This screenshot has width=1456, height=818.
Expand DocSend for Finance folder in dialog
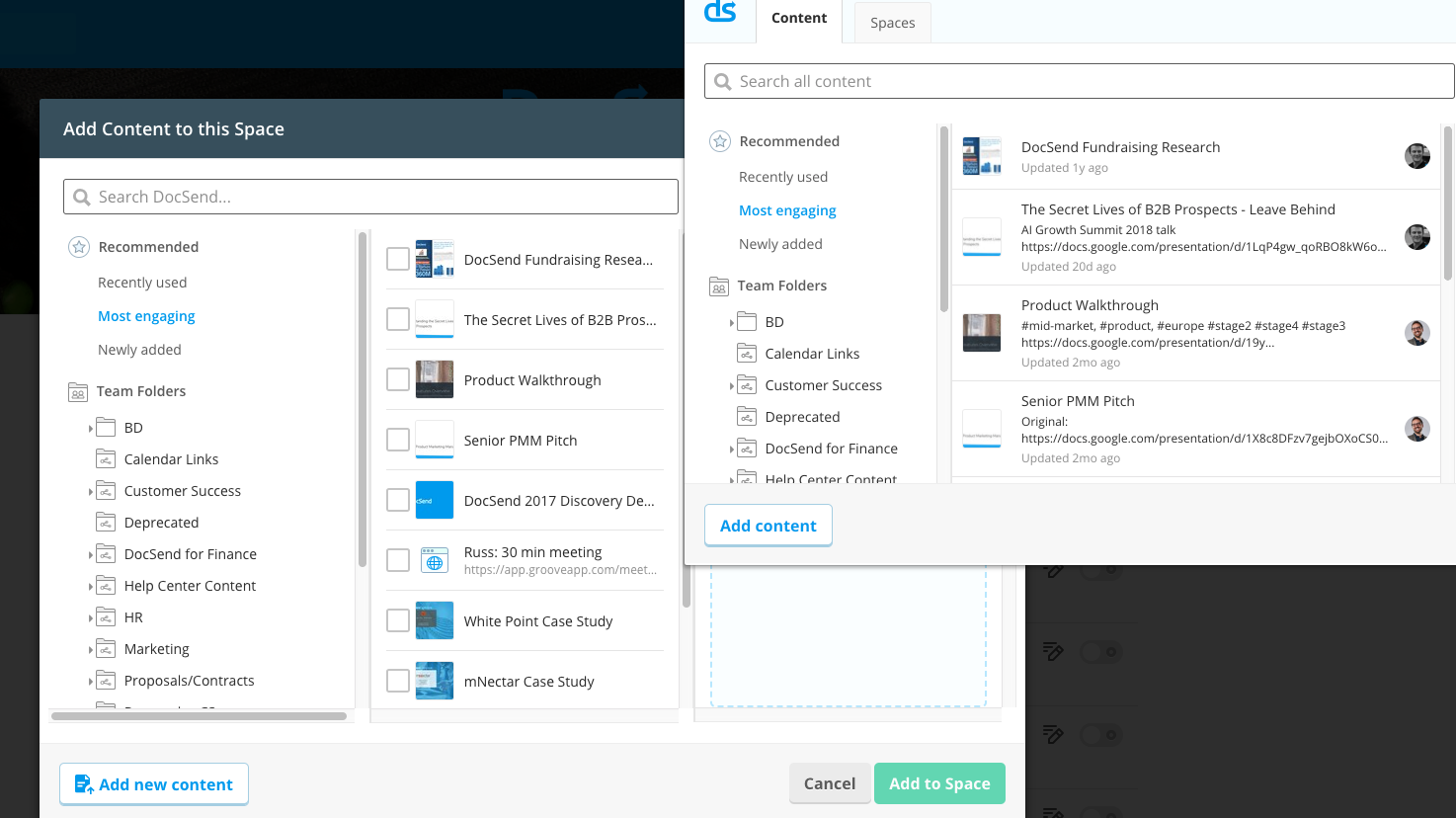90,555
